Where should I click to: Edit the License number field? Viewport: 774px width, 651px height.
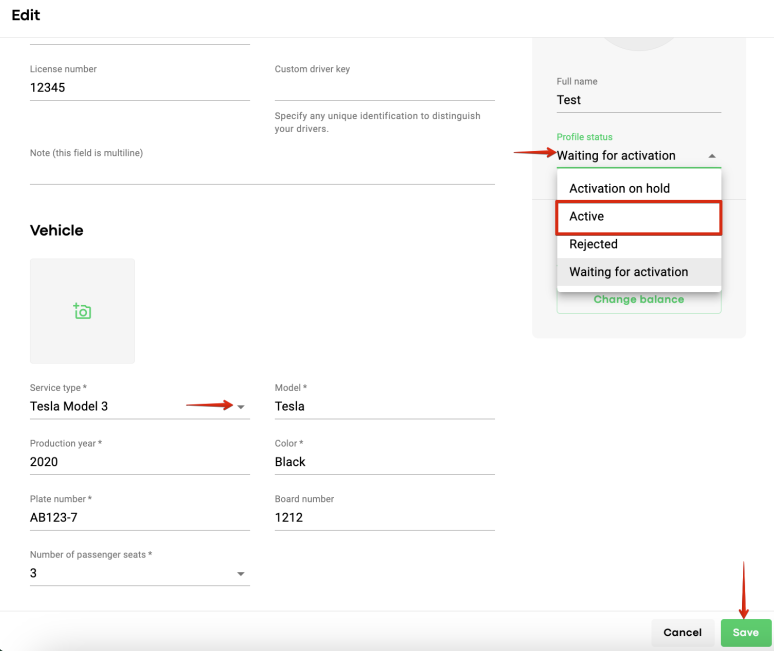(x=140, y=88)
